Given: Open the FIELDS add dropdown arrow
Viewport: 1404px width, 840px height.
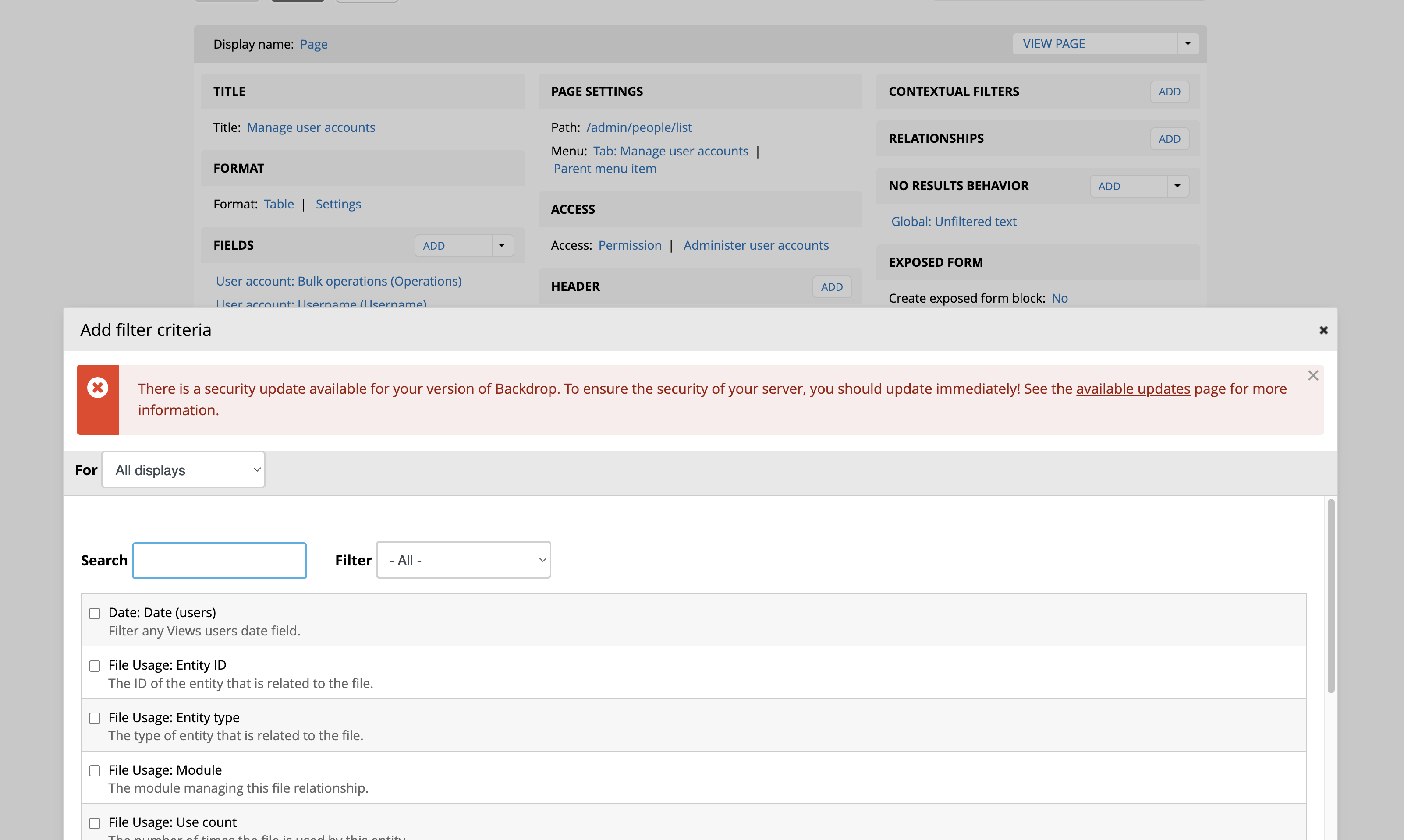Looking at the screenshot, I should coord(501,245).
